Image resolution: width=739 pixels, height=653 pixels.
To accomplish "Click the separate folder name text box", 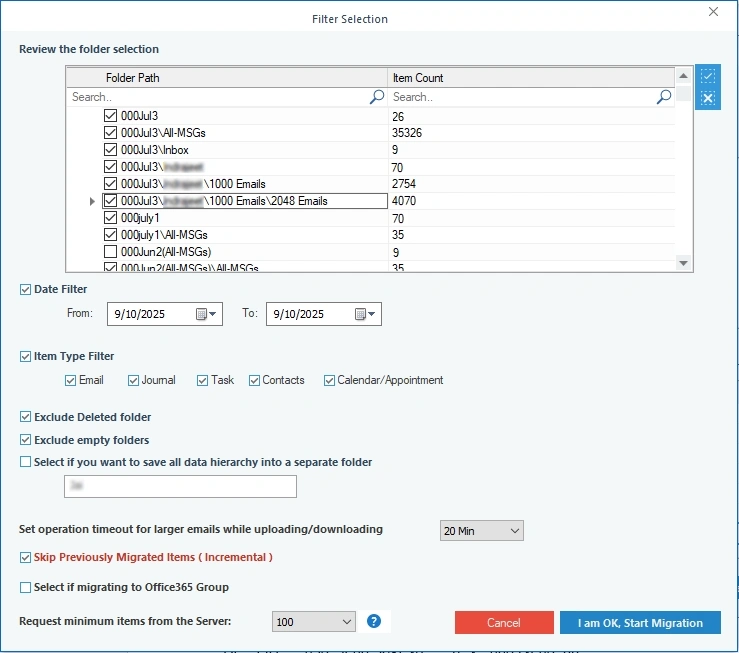I will tap(181, 486).
